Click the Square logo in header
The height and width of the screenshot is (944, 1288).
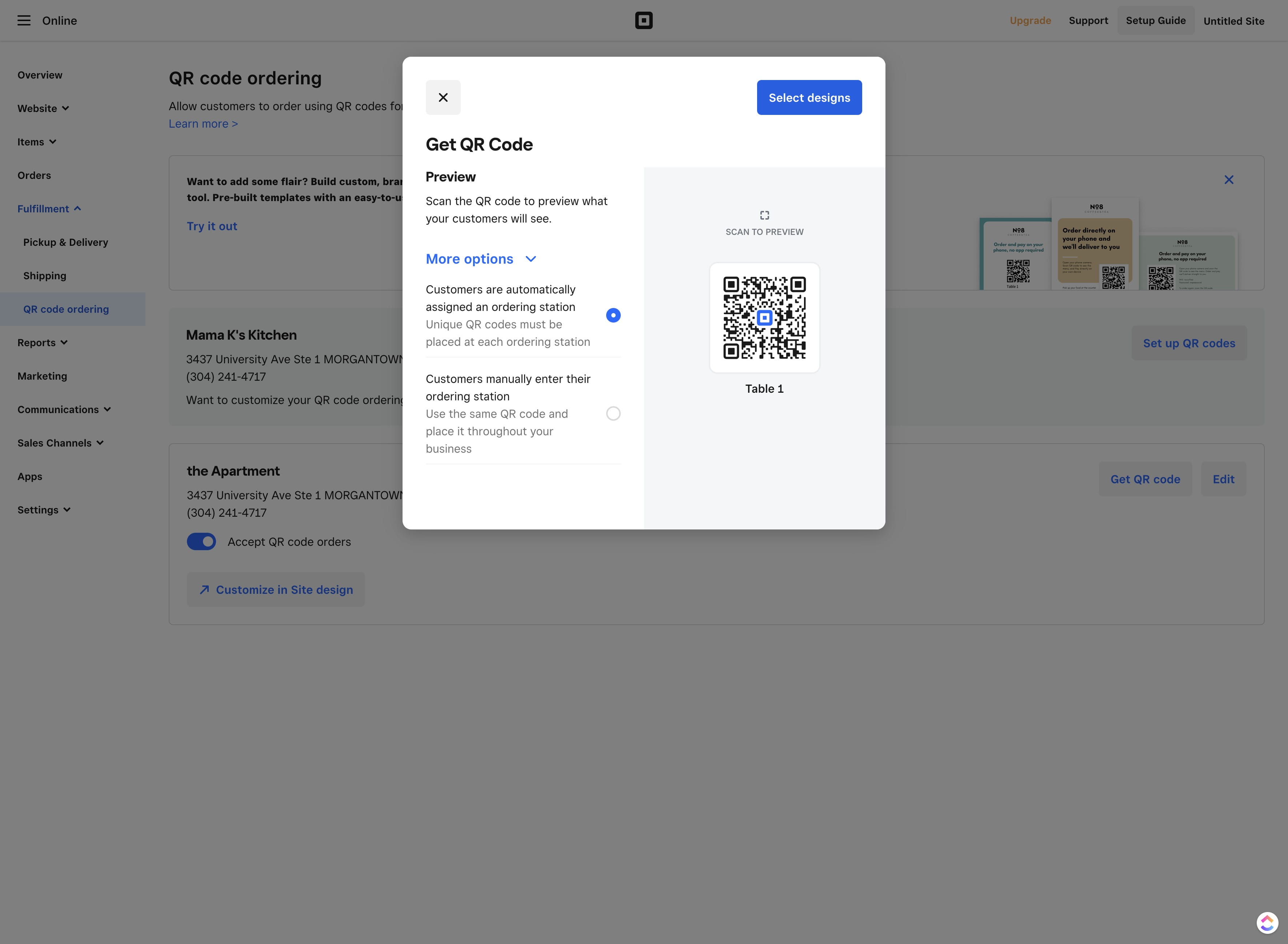643,21
